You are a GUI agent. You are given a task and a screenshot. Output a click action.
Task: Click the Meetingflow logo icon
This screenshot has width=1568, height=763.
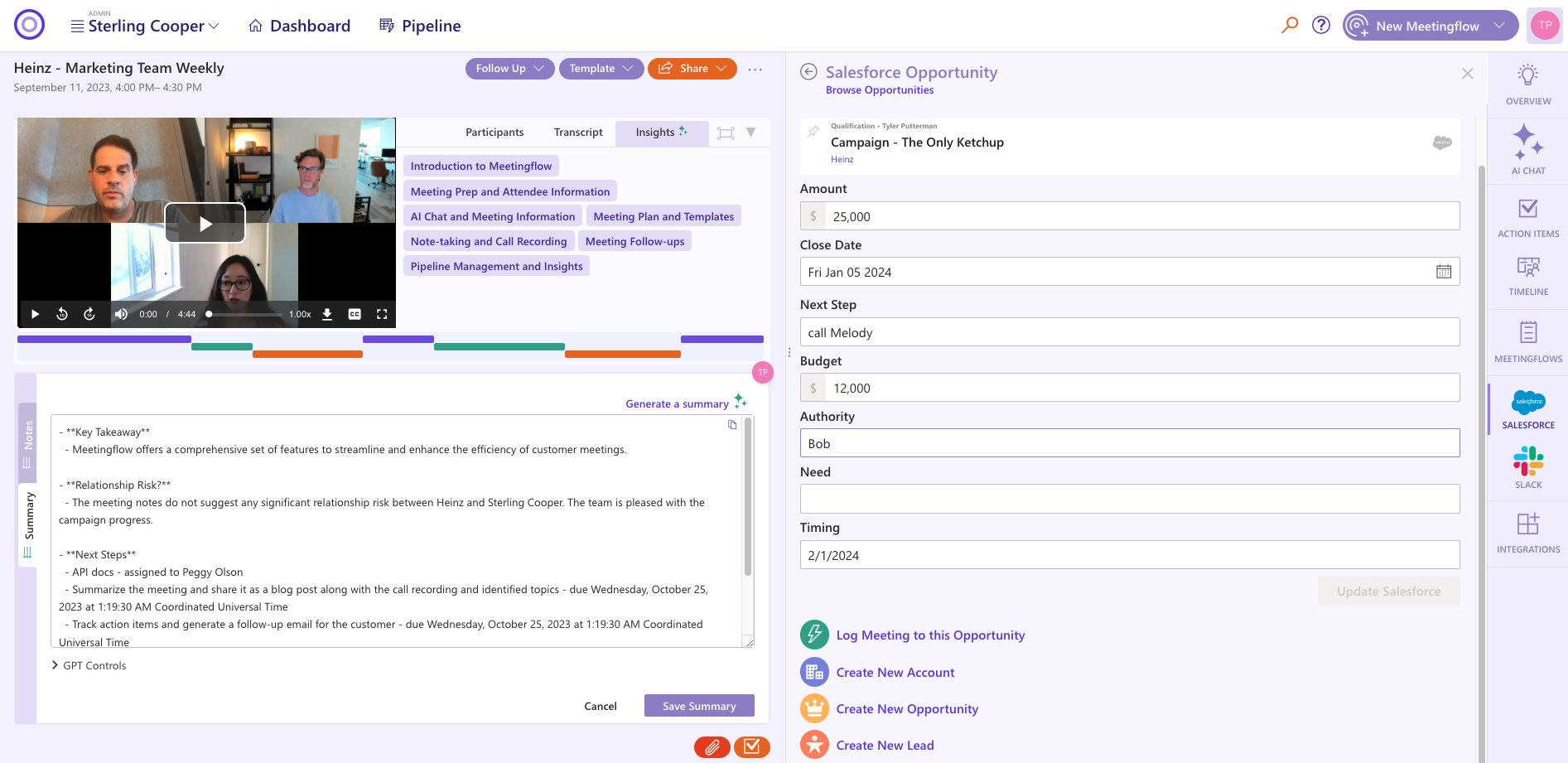(30, 25)
